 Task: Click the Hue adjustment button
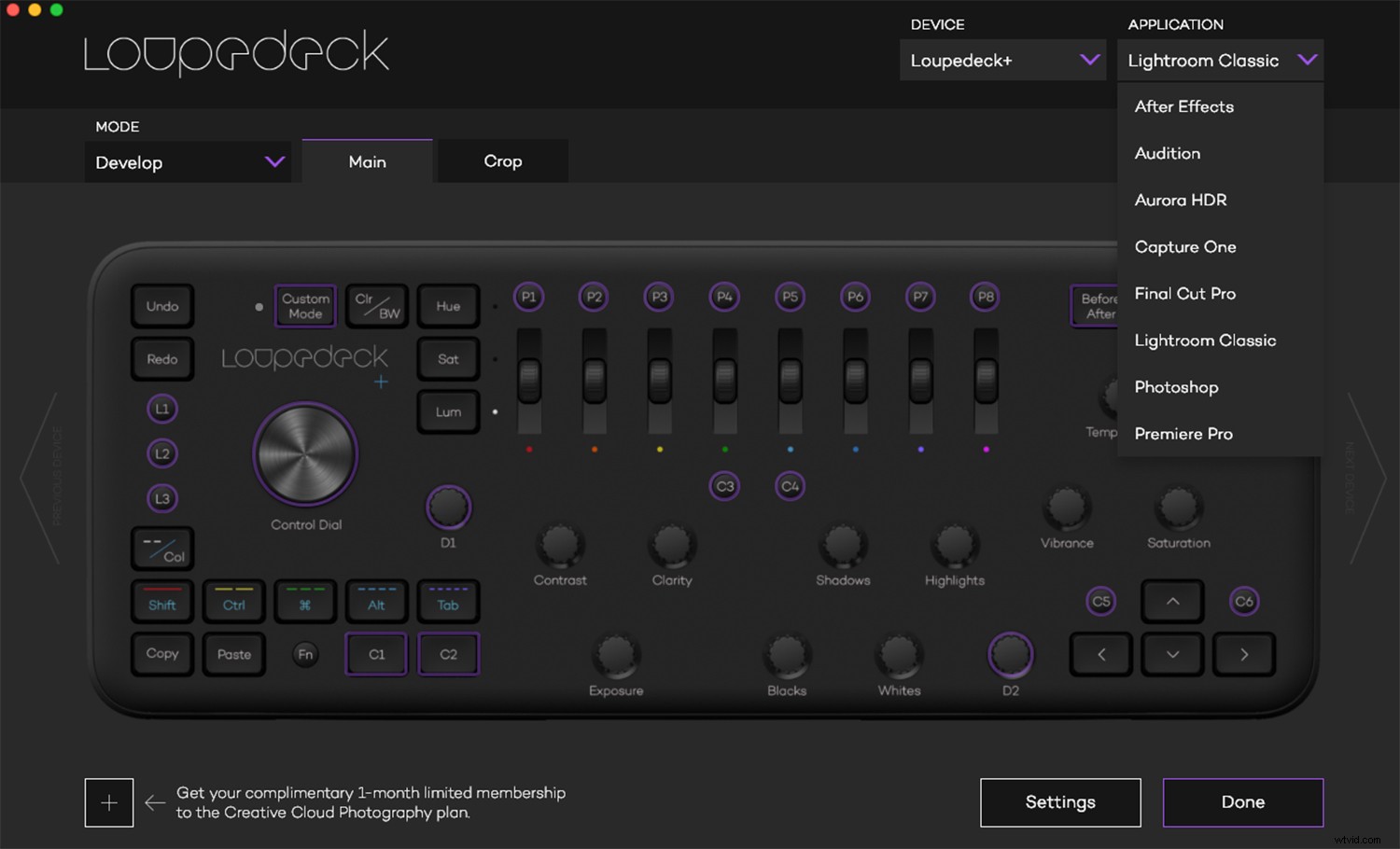coord(448,306)
